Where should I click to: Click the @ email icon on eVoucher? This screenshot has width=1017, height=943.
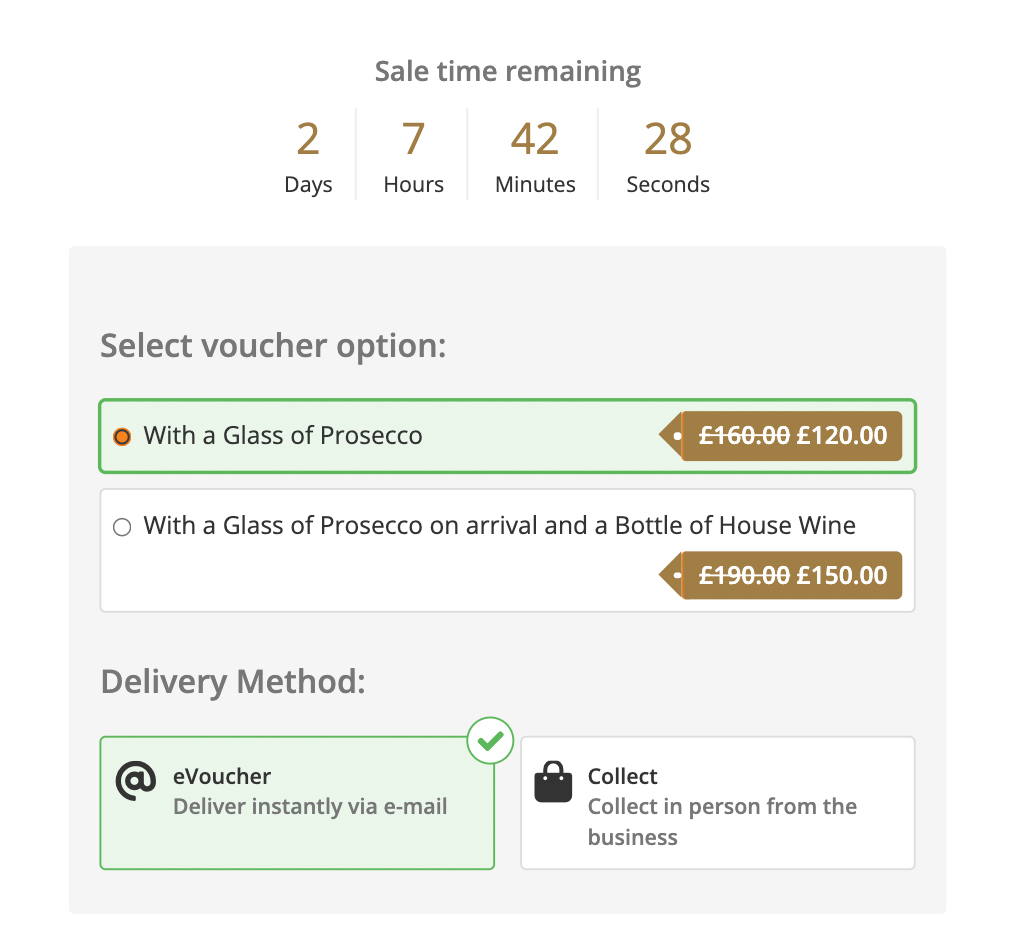tap(136, 781)
